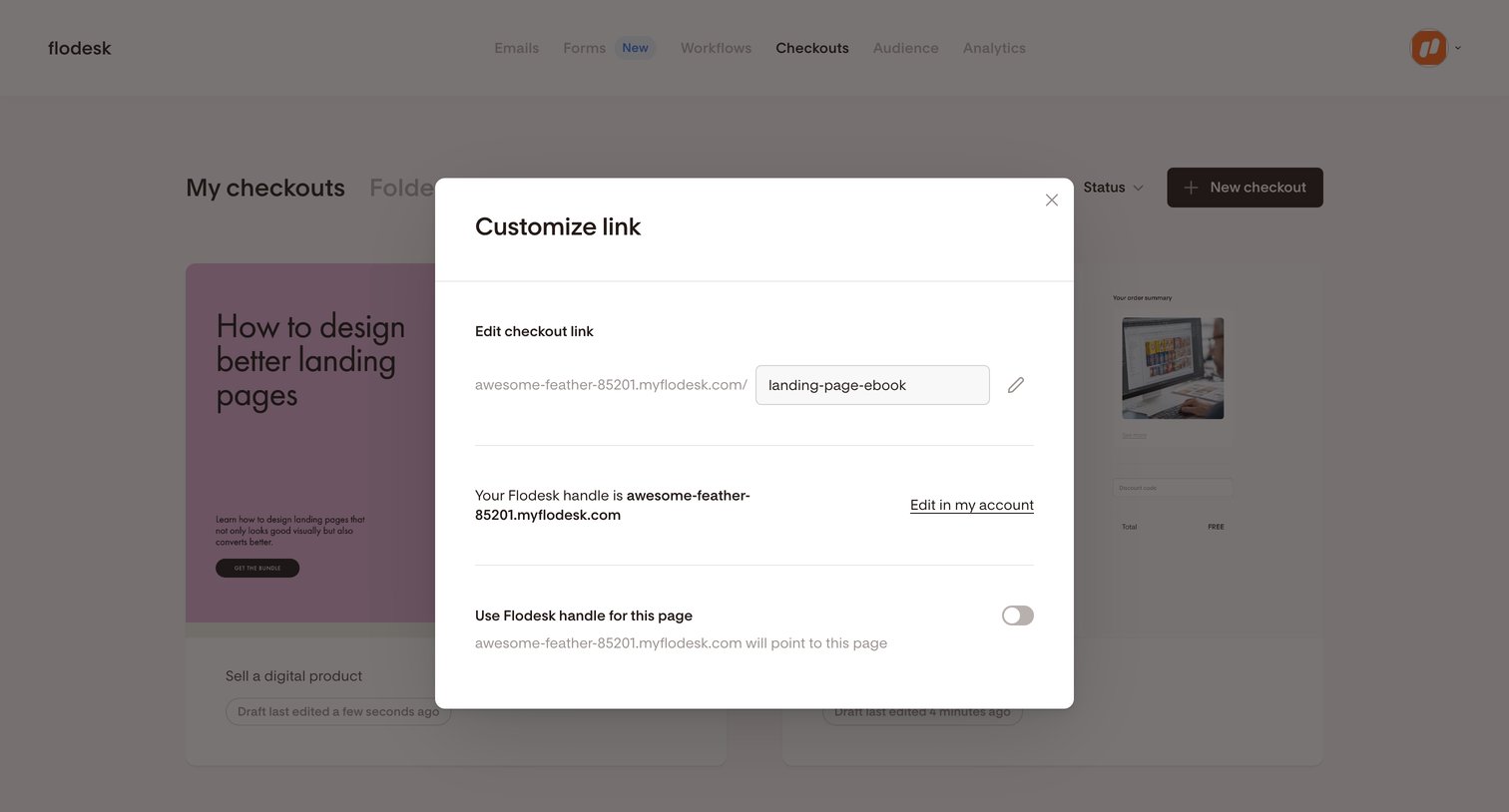Click the New checkout button
The width and height of the screenshot is (1509, 812).
pos(1245,188)
